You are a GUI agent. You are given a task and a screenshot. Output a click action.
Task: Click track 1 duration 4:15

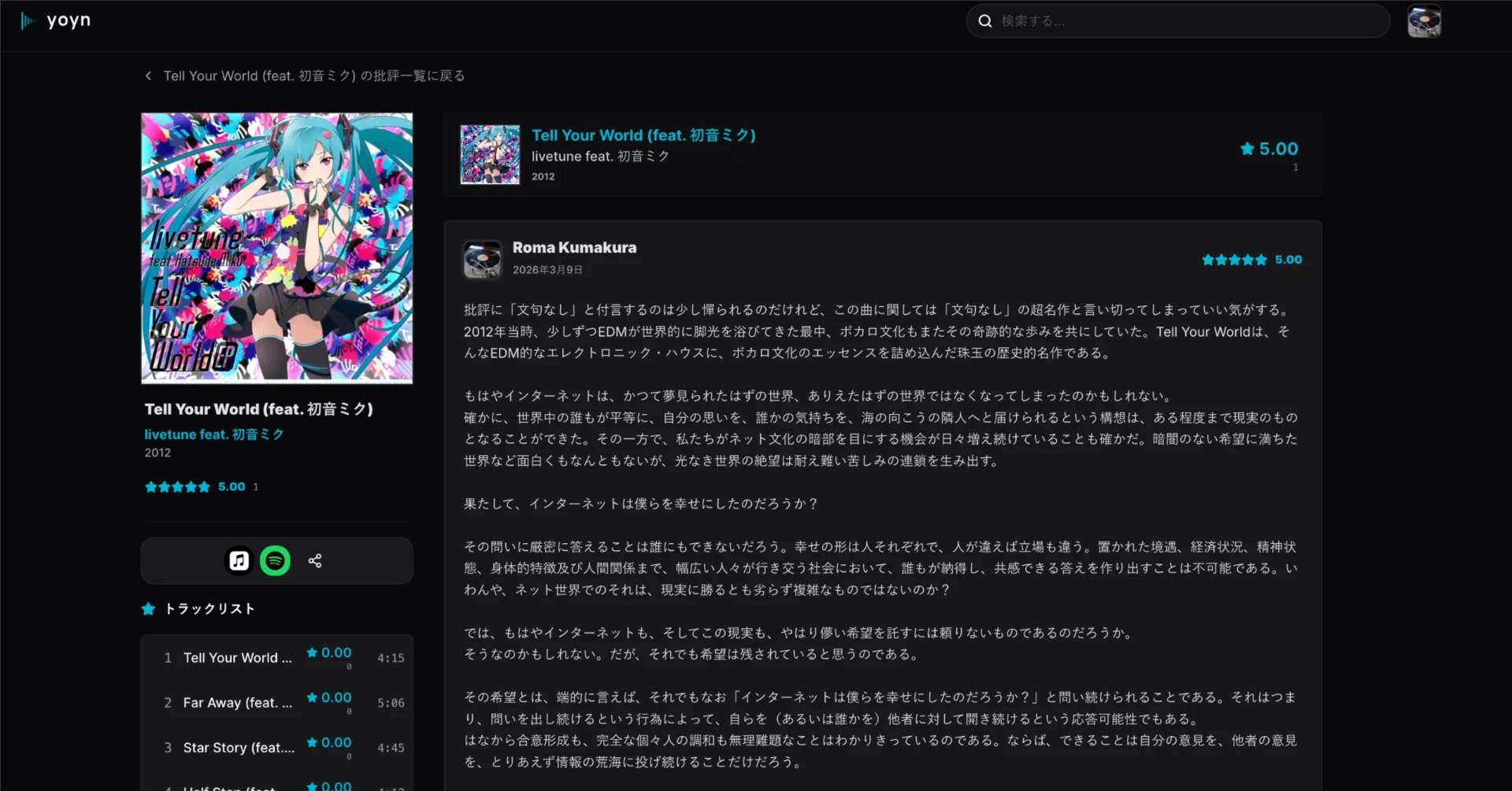391,658
